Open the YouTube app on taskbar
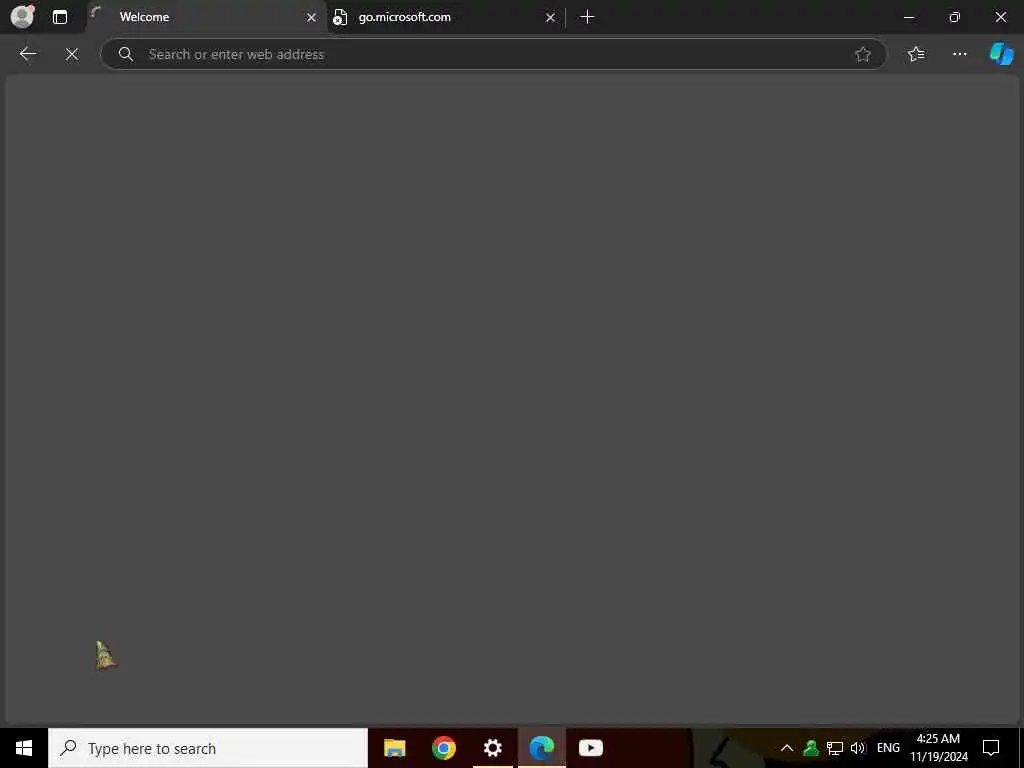The image size is (1024, 768). 590,748
